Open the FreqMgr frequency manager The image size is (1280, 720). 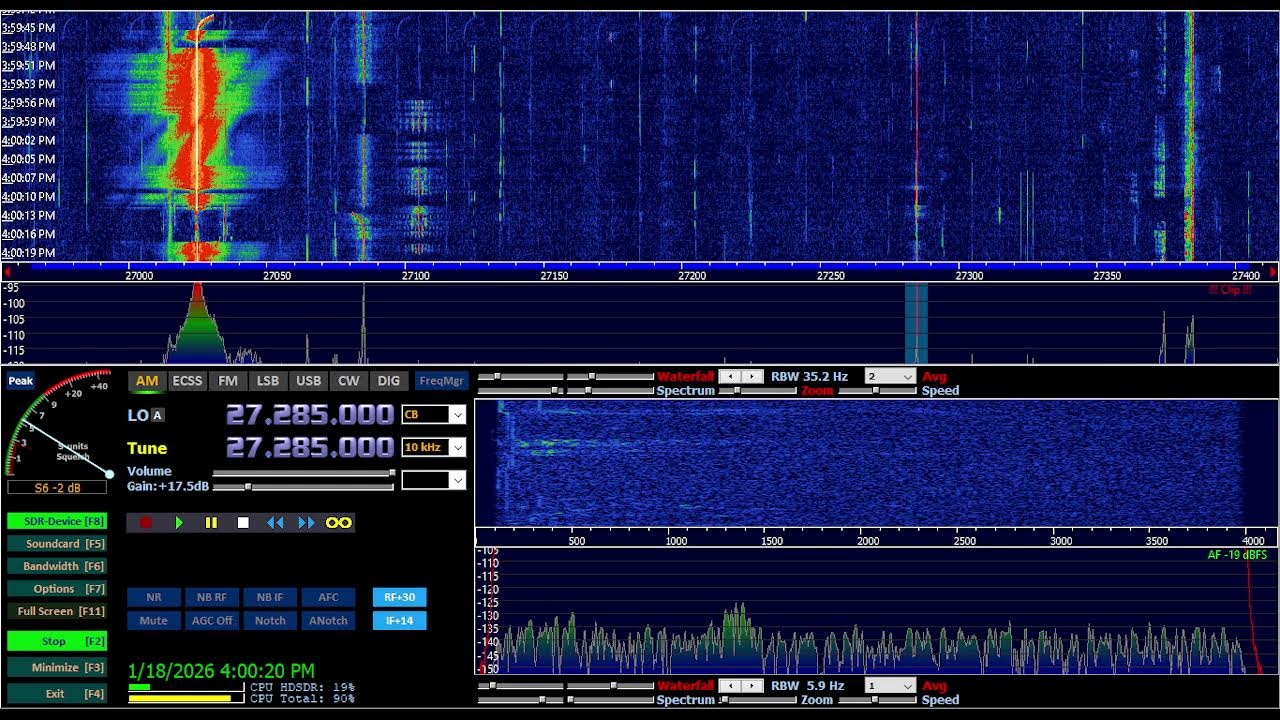[442, 381]
